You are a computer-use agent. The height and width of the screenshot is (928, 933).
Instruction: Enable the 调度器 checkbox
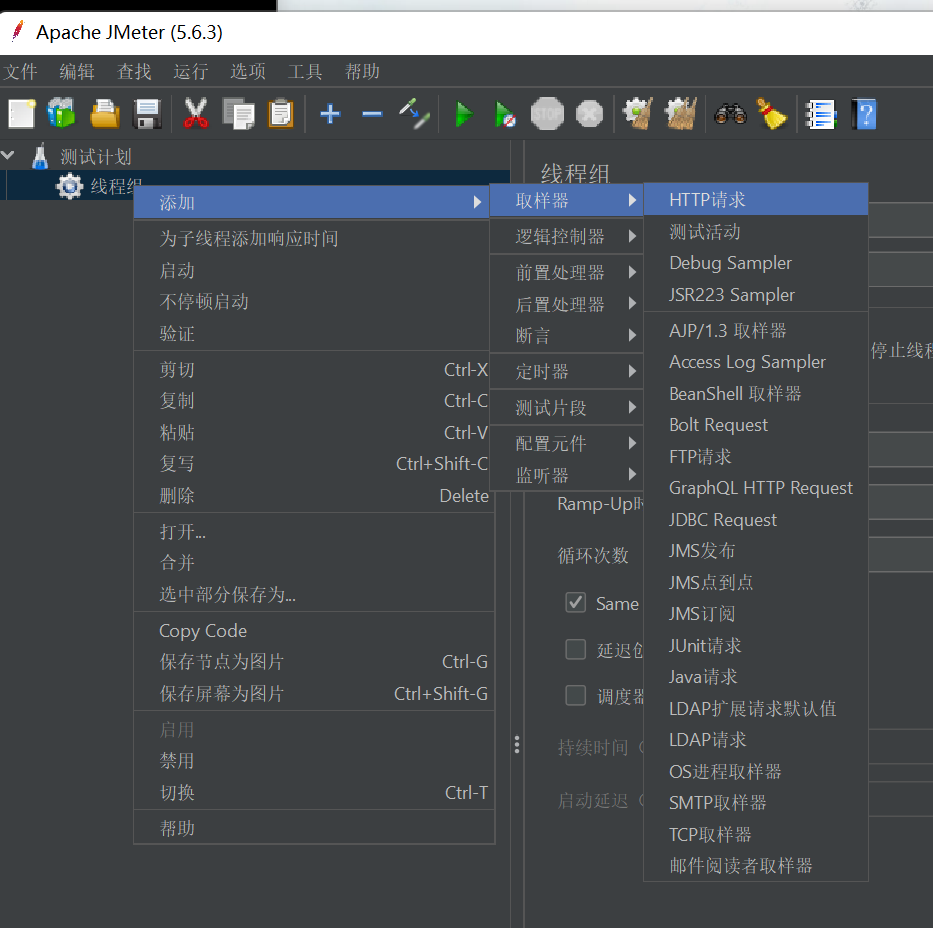pos(575,695)
